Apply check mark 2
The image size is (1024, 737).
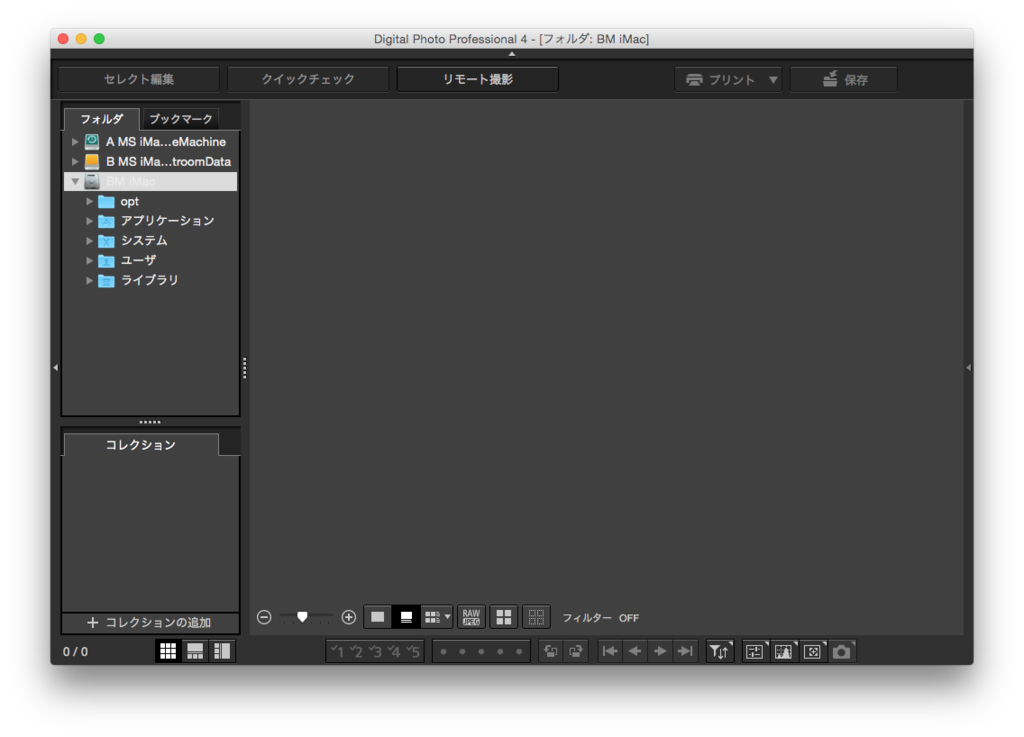[x=356, y=651]
